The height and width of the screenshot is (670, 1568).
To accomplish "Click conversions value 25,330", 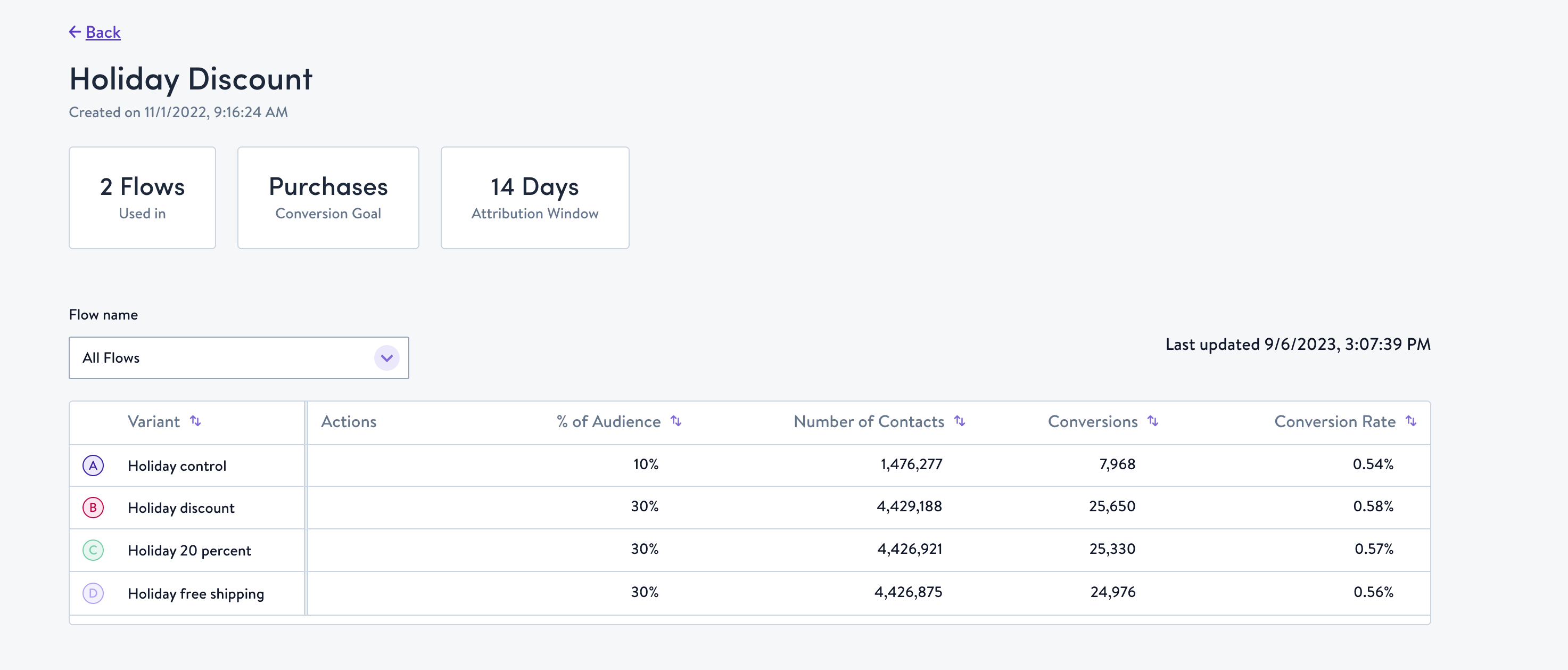I will pyautogui.click(x=1112, y=549).
